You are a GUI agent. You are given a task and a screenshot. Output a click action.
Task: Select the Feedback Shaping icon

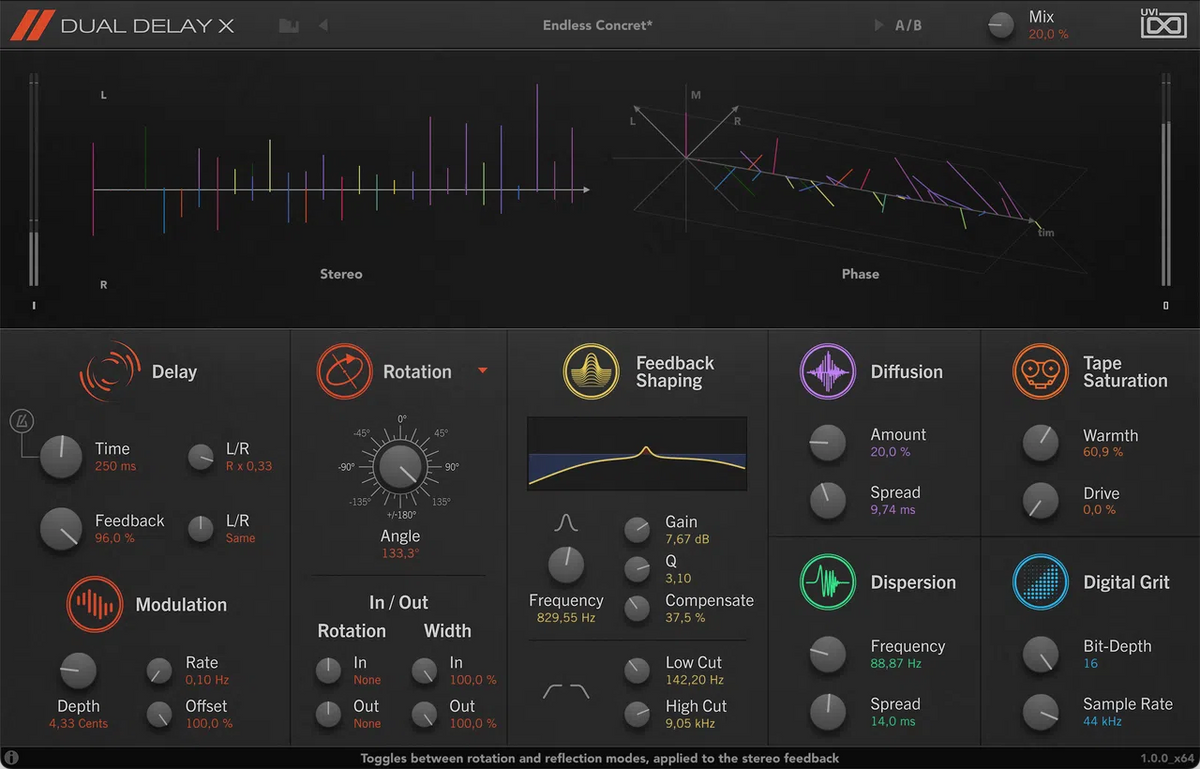click(590, 370)
